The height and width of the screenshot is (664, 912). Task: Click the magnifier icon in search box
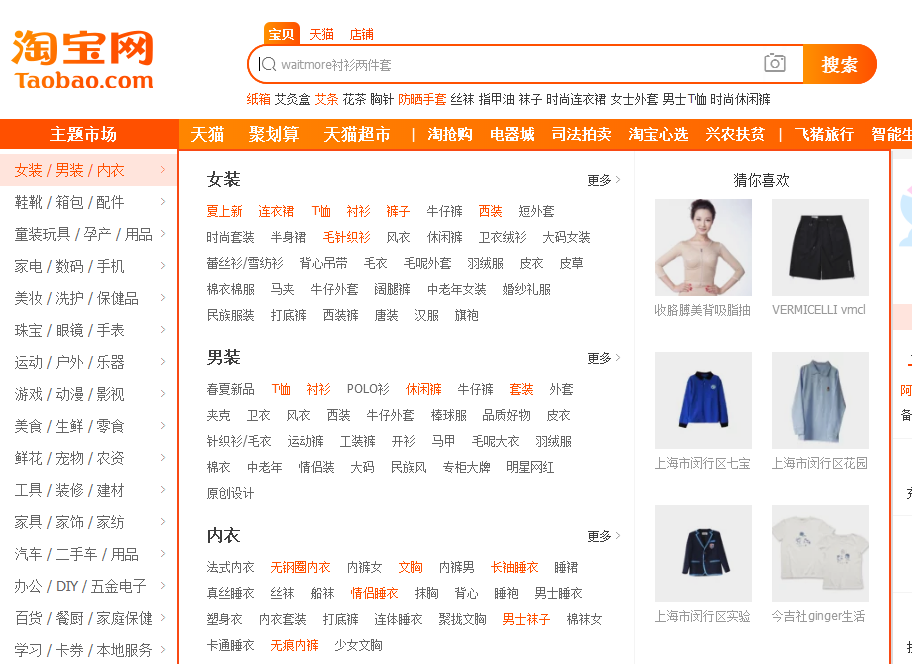267,64
